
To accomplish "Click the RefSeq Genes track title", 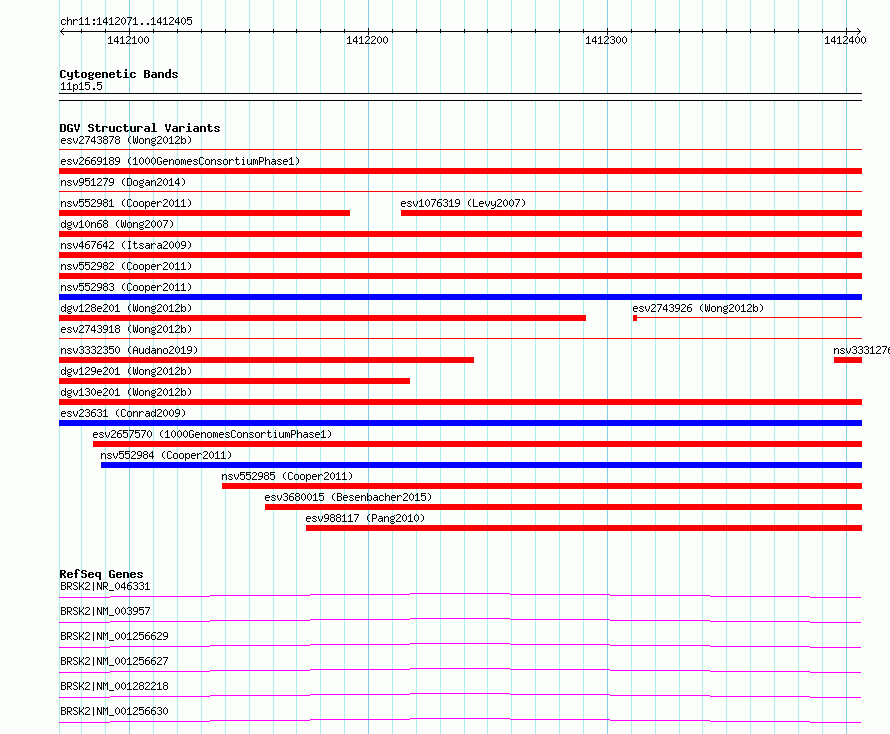I will click(101, 574).
